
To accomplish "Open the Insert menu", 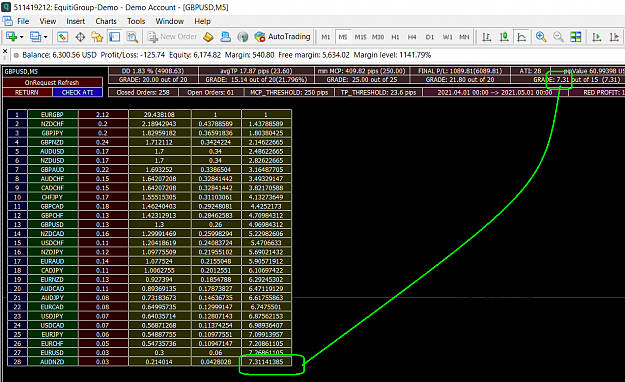I will point(75,21).
